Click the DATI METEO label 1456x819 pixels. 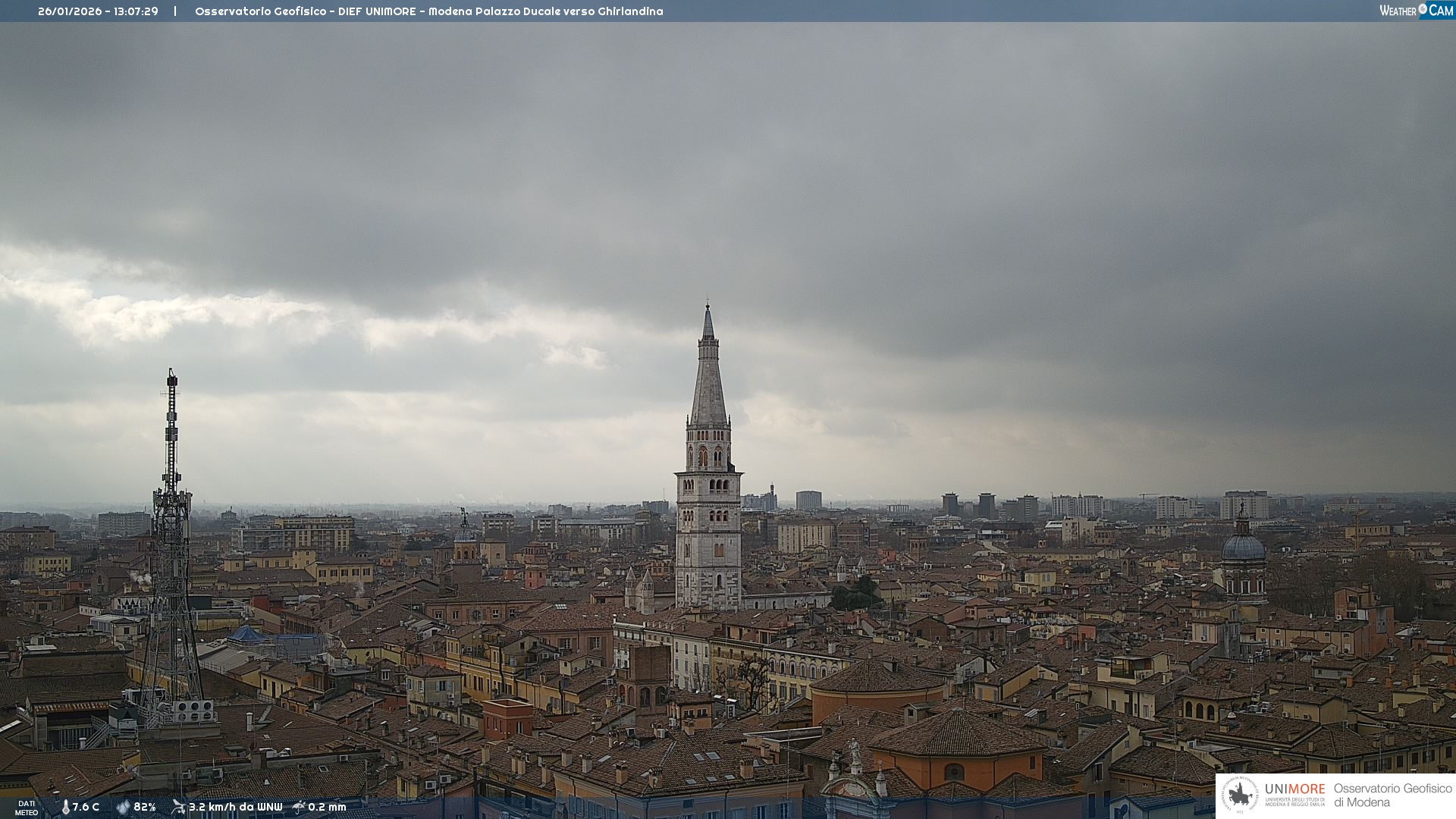[27, 808]
